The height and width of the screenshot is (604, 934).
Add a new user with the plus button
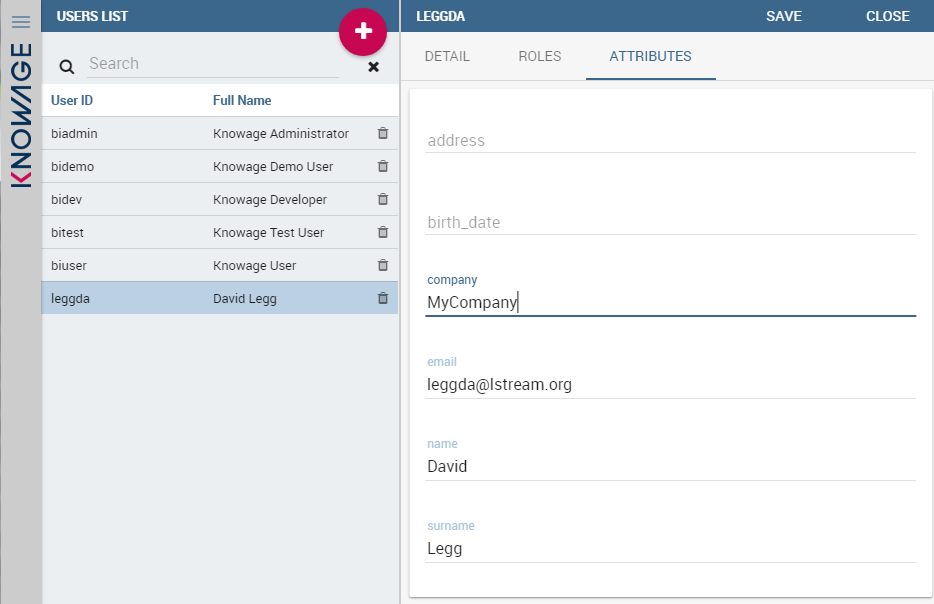pos(362,31)
